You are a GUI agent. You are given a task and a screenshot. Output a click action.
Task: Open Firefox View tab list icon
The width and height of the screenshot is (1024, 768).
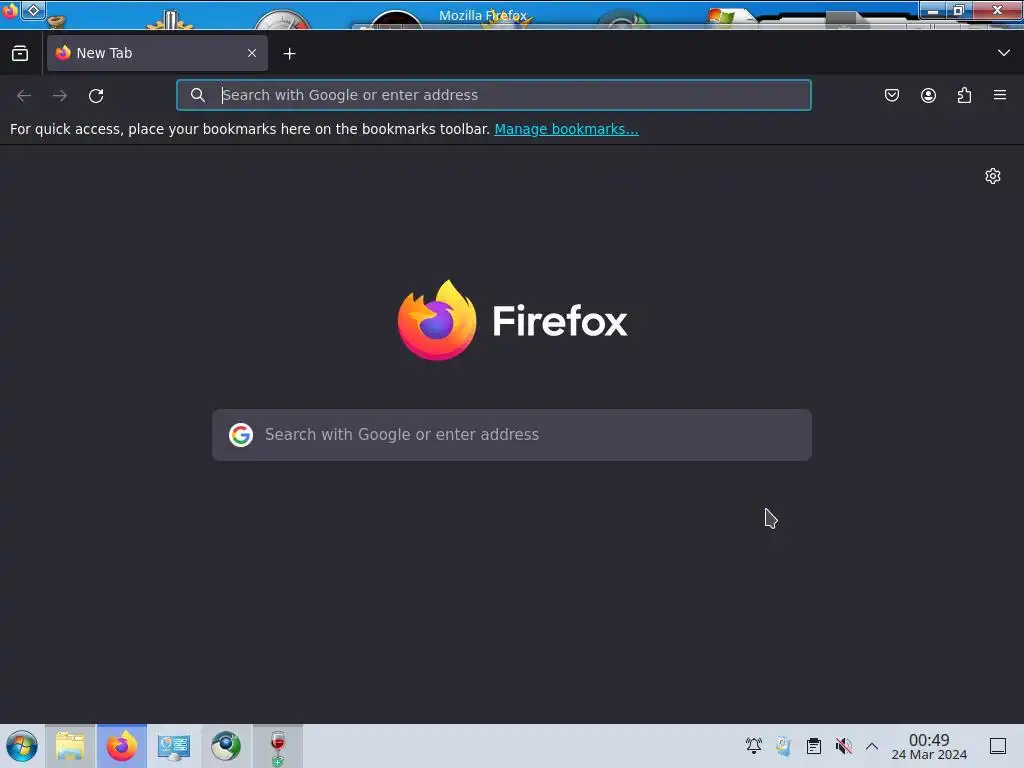click(20, 54)
